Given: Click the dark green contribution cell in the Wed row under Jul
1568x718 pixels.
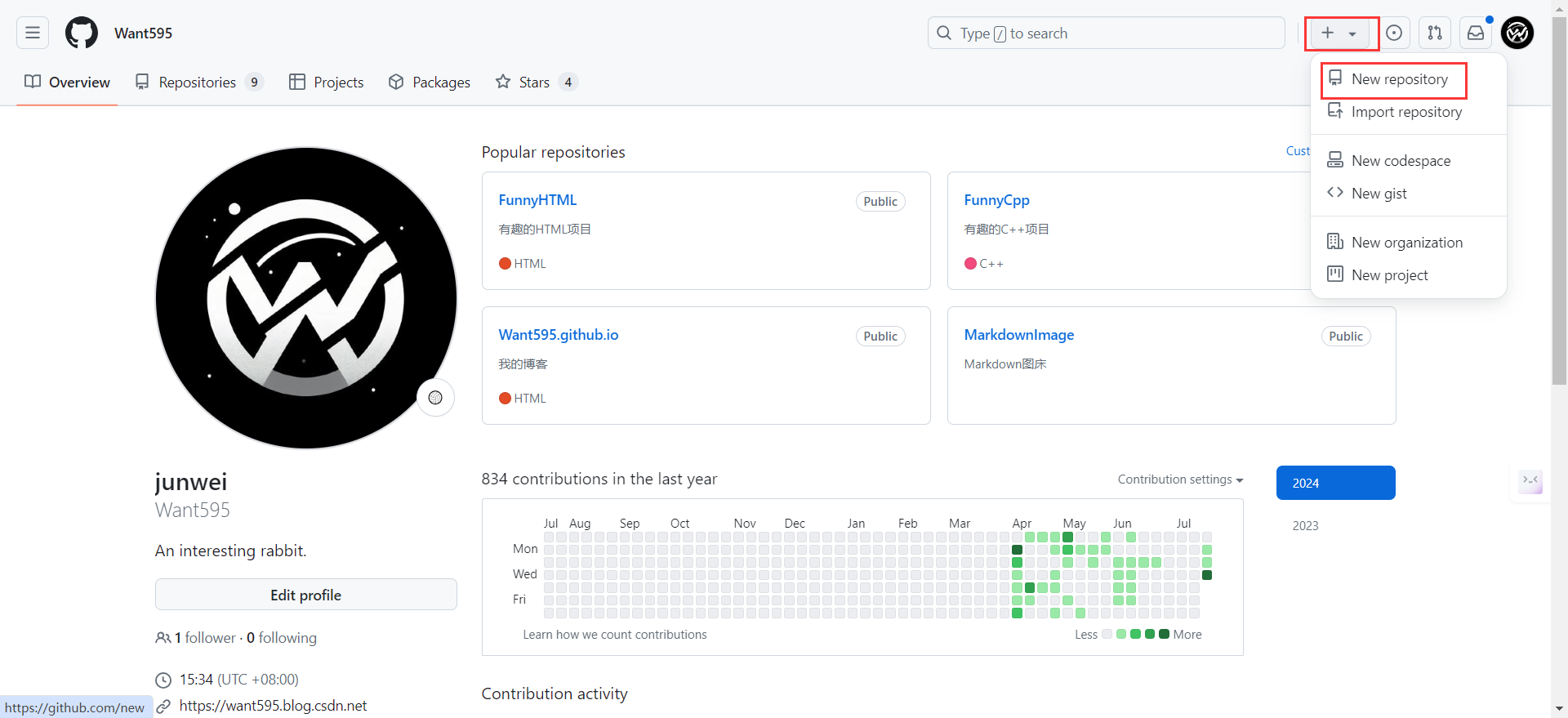Looking at the screenshot, I should click(1207, 575).
